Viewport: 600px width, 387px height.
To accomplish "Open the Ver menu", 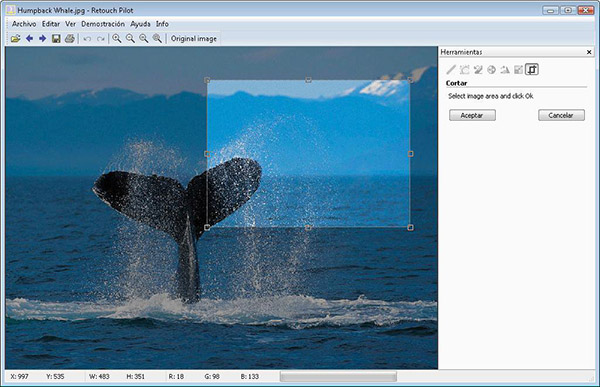I will coord(70,24).
